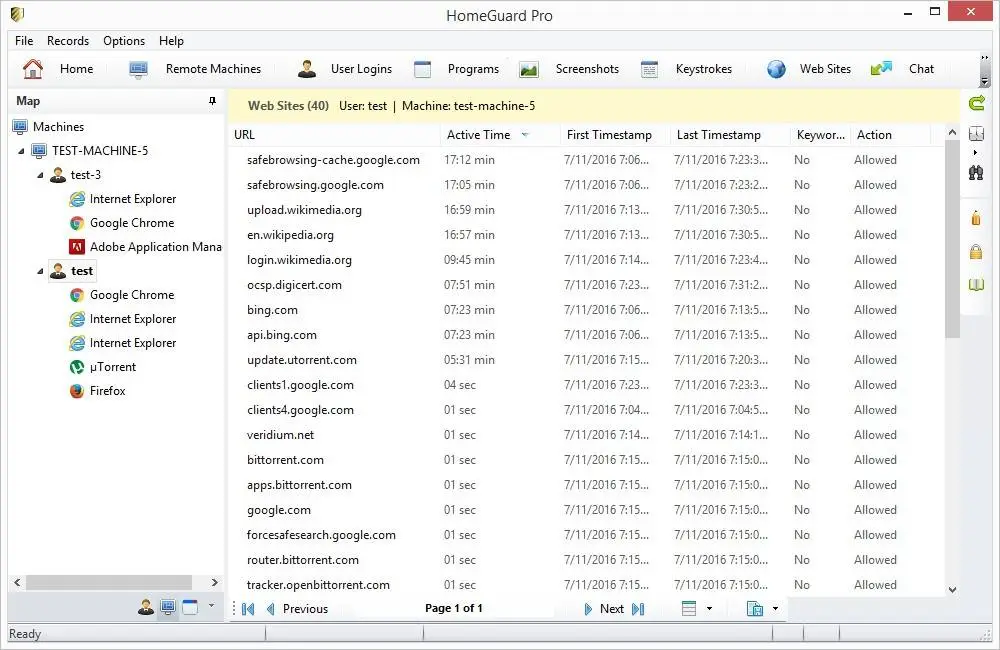Select the bing.com row
This screenshot has height=650, width=1000.
pyautogui.click(x=585, y=310)
